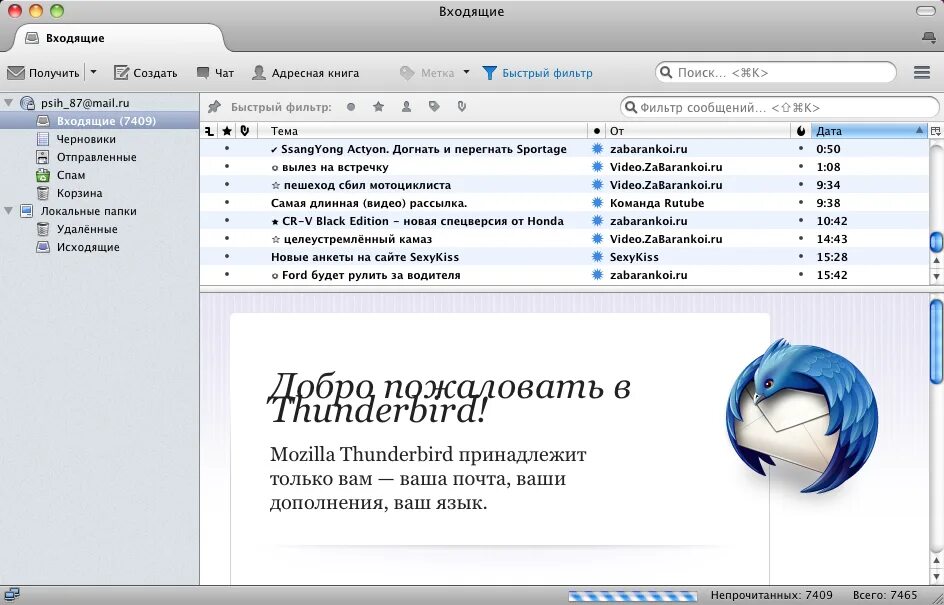The image size is (944, 605).
Task: Click the global Поиск search field
Action: click(775, 73)
